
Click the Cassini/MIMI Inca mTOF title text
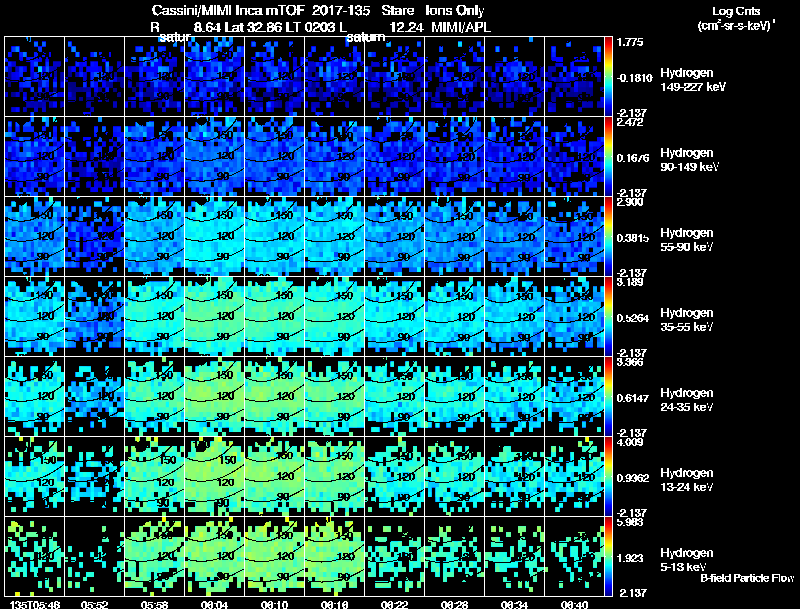(228, 11)
